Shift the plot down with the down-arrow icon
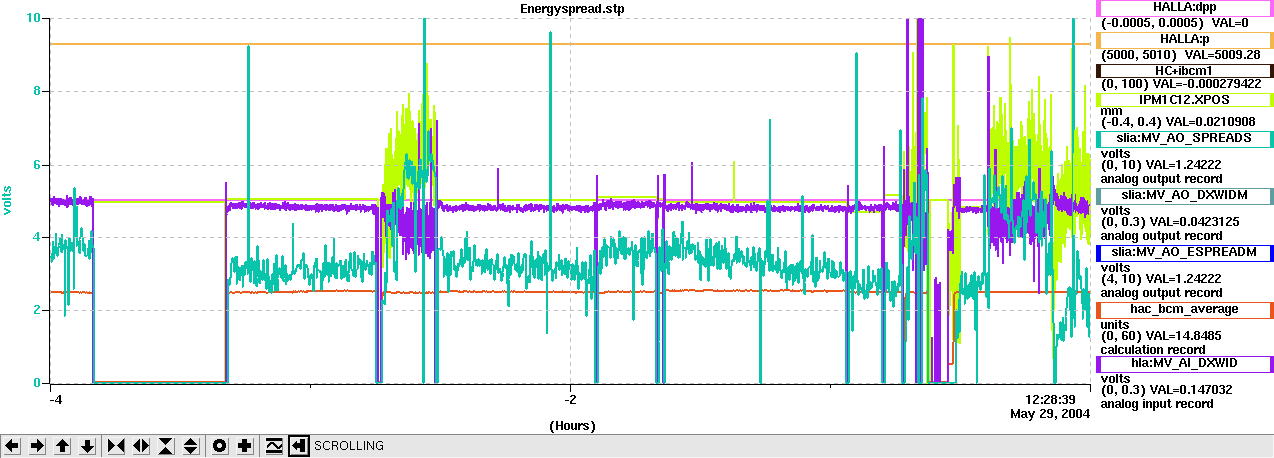The image size is (1274, 458). coord(87,446)
